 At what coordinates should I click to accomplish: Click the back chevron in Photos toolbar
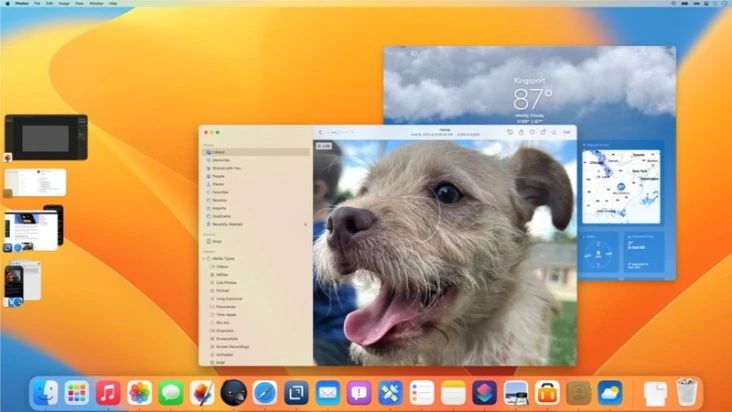click(321, 132)
